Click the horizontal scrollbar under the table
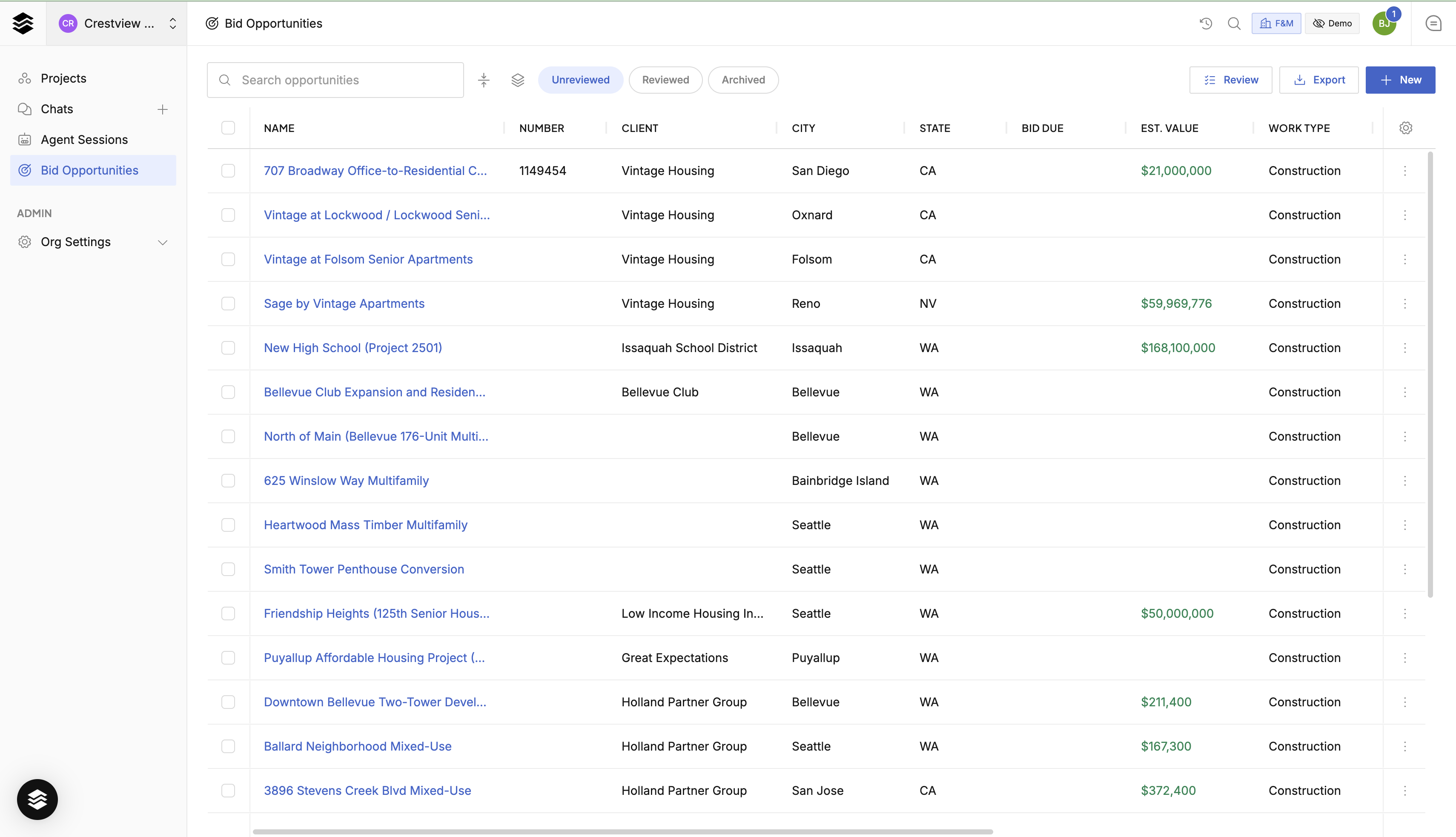The width and height of the screenshot is (1456, 837). point(622,831)
